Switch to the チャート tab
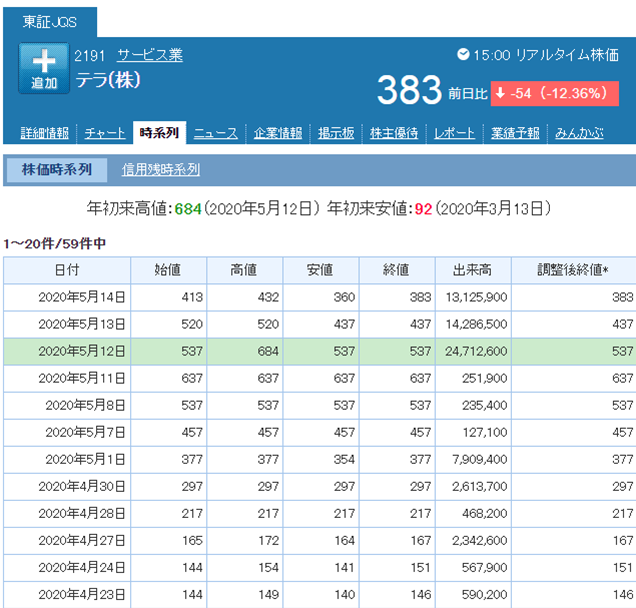Viewport: 636px width, 608px height. point(105,133)
